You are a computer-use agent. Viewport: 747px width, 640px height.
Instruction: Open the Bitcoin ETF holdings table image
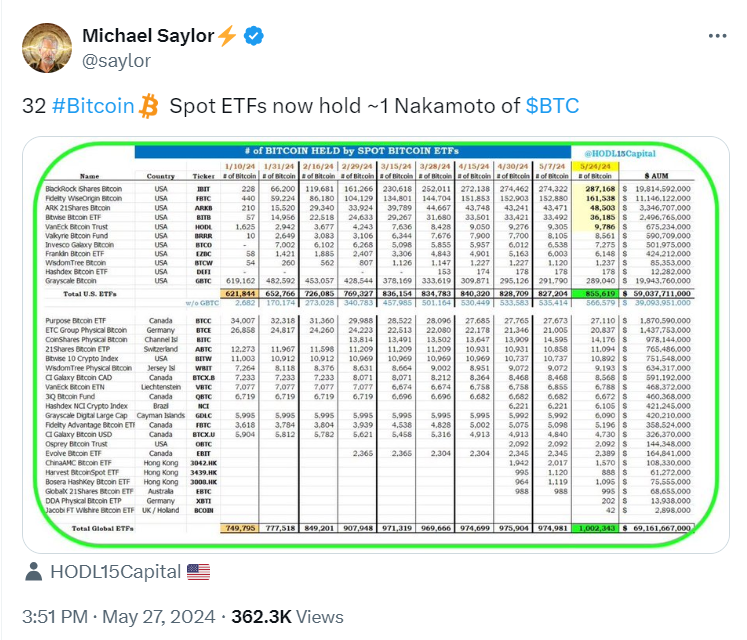point(376,345)
